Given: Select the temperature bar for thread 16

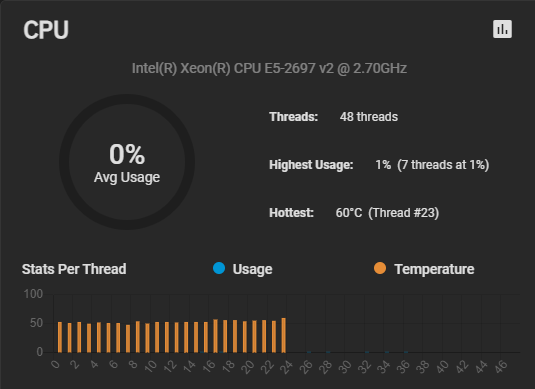Looking at the screenshot, I should coord(215,336).
